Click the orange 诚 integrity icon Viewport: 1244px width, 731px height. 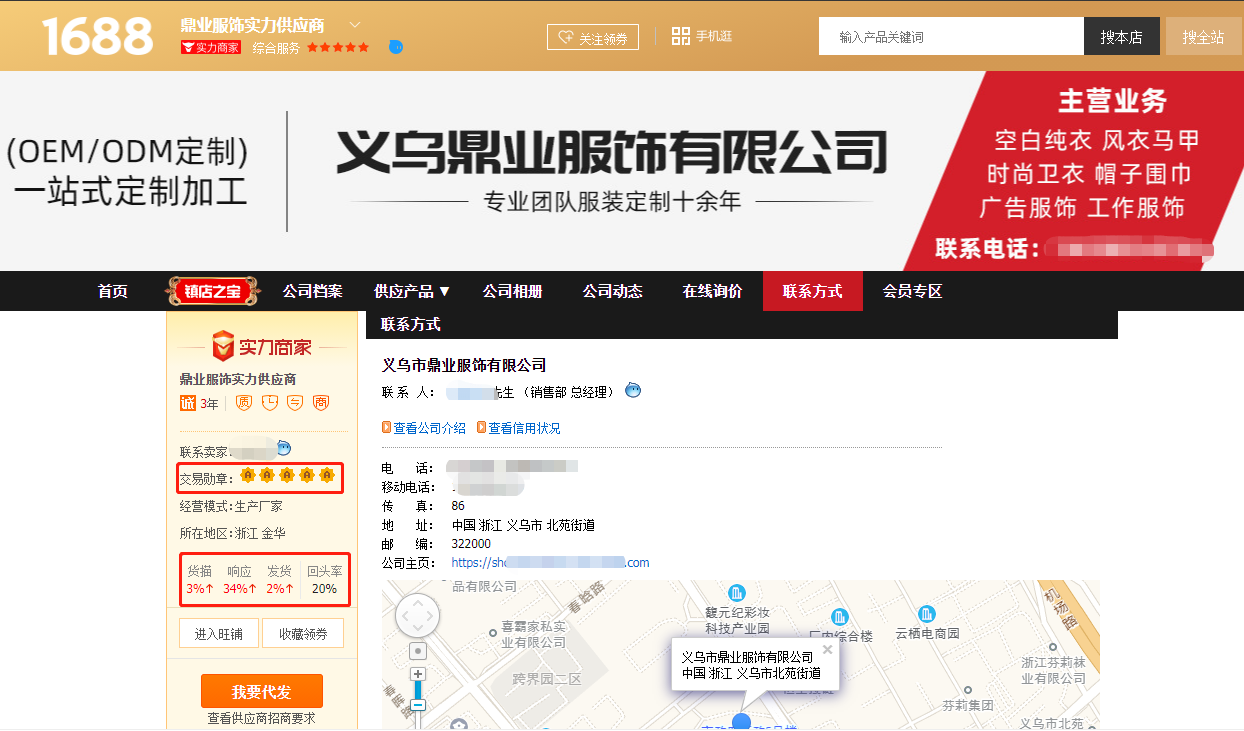pyautogui.click(x=188, y=403)
